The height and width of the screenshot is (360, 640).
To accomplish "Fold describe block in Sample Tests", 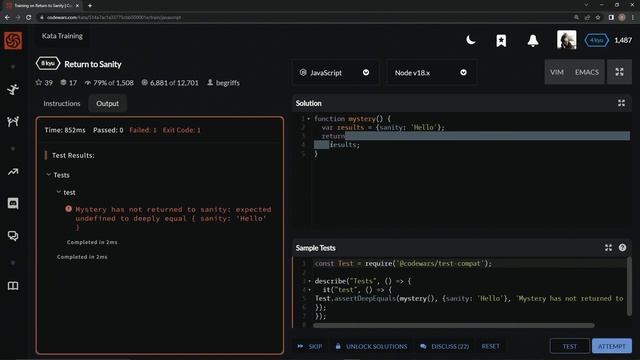I will click(309, 281).
